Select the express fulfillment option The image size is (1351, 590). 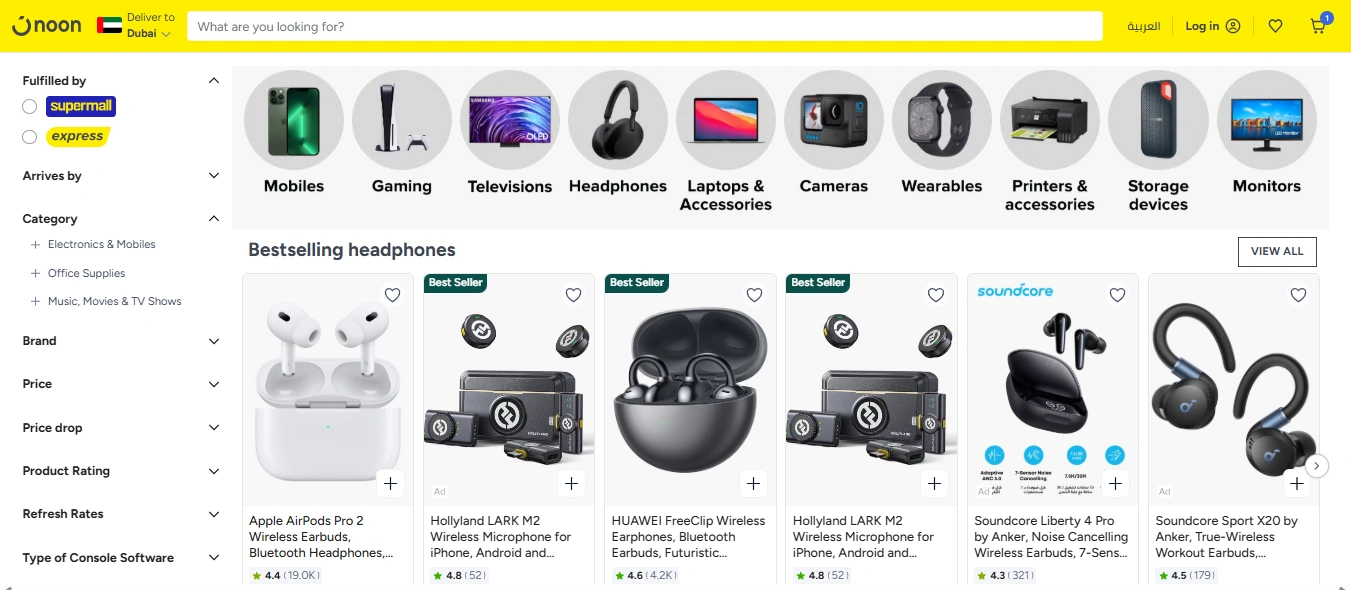[x=30, y=136]
